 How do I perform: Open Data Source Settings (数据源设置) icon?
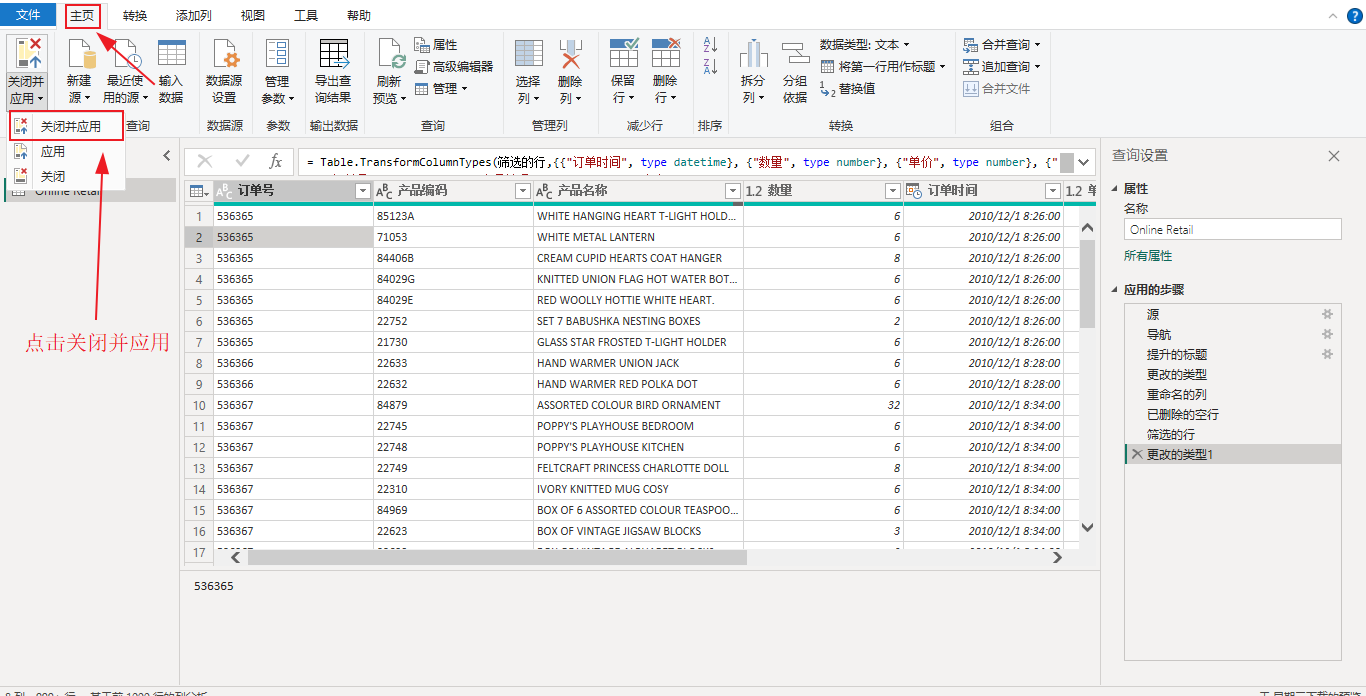tap(224, 54)
